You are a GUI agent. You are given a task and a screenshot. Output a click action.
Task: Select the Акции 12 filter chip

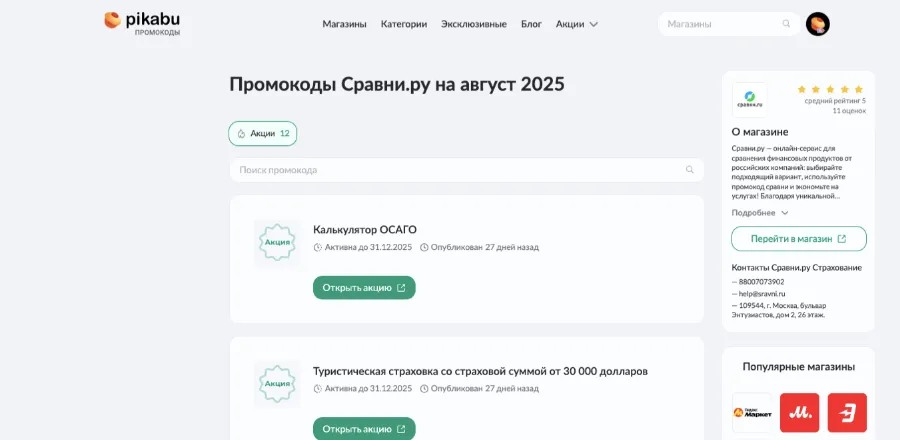coord(262,134)
